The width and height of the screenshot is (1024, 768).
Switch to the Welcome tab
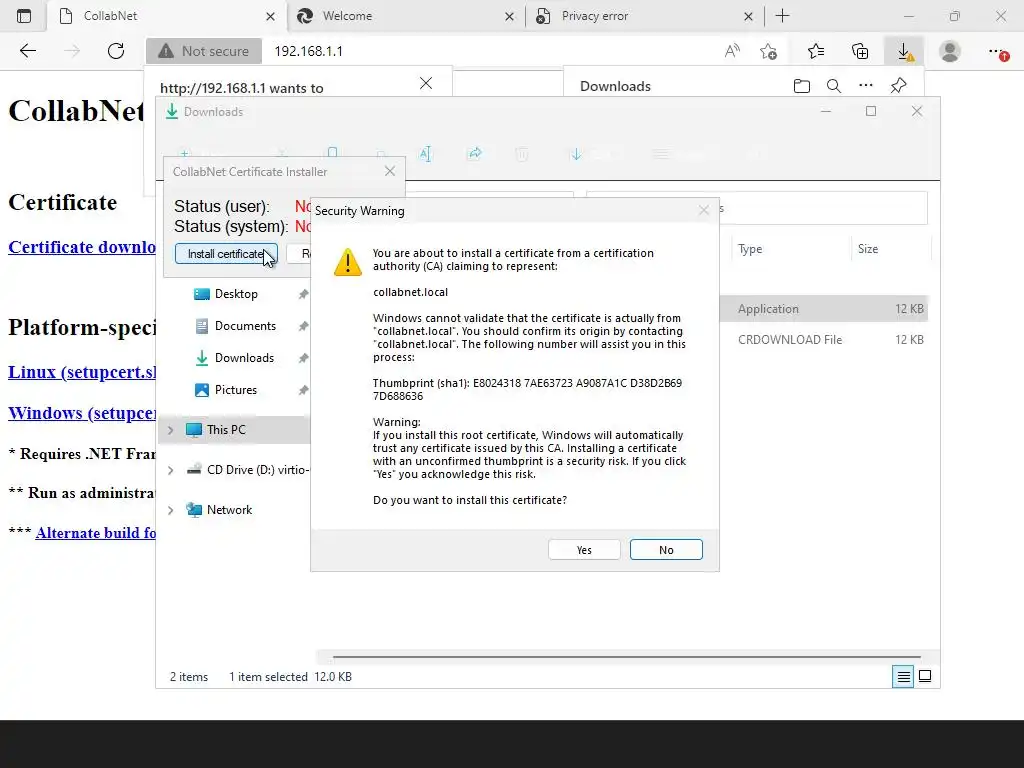click(x=405, y=16)
